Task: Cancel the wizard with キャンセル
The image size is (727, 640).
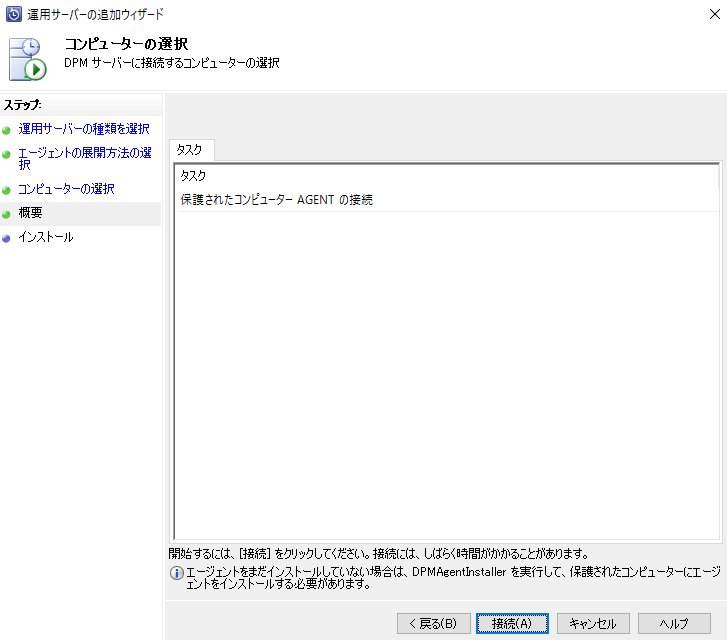Action: 593,623
